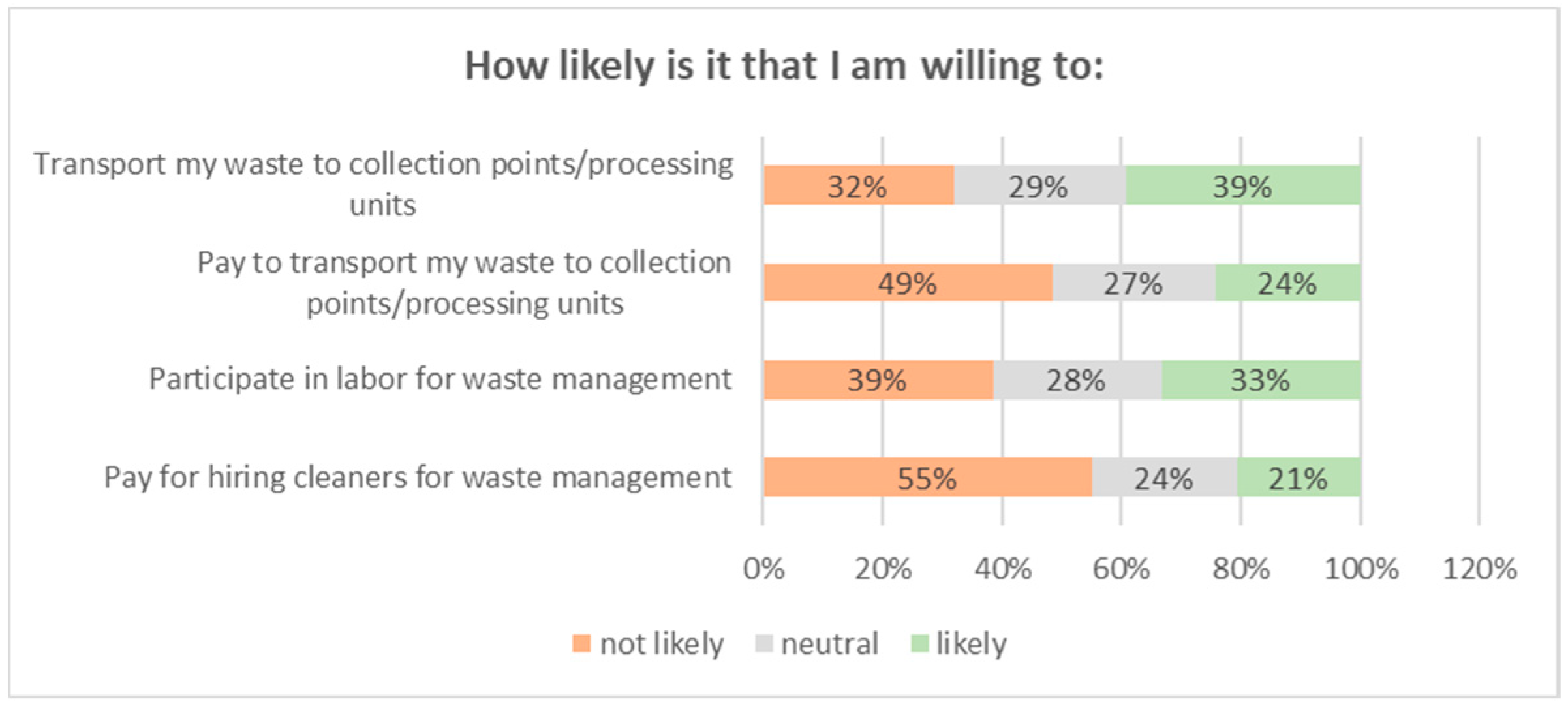The width and height of the screenshot is (1568, 706).
Task: Click the 0% axis tick label
Action: [763, 569]
